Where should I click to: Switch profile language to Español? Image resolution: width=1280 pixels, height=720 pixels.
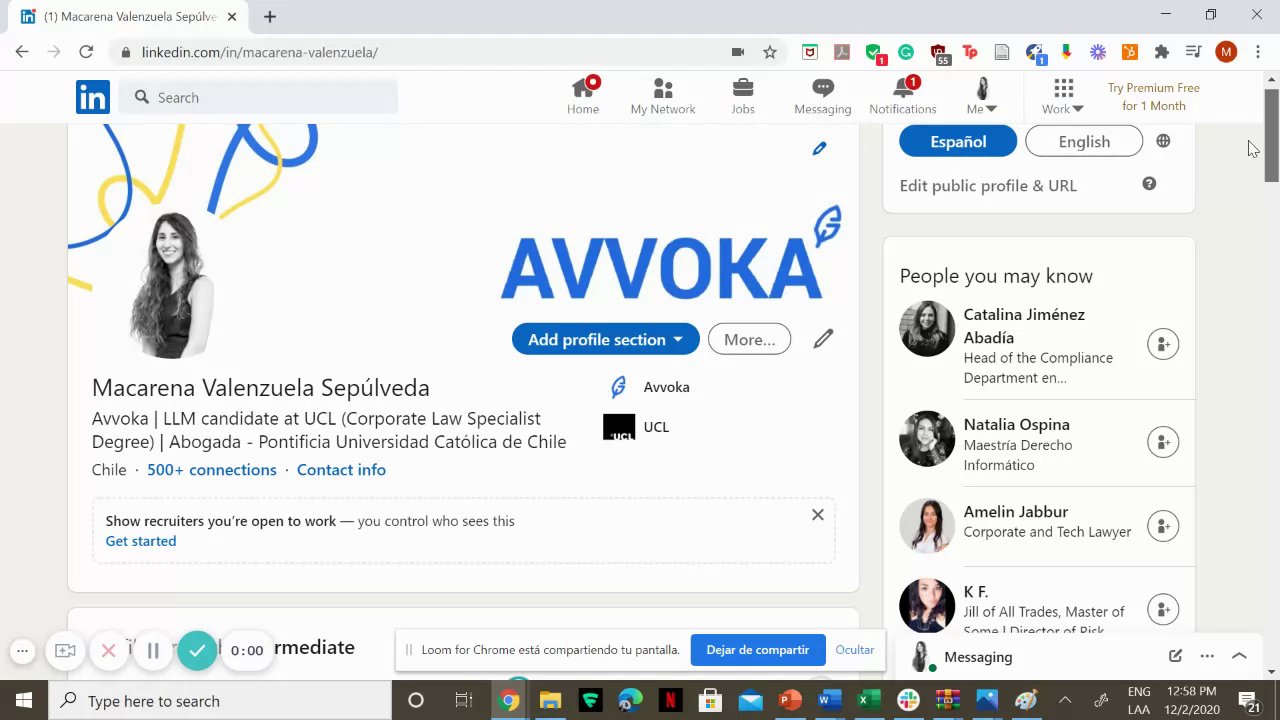(958, 141)
